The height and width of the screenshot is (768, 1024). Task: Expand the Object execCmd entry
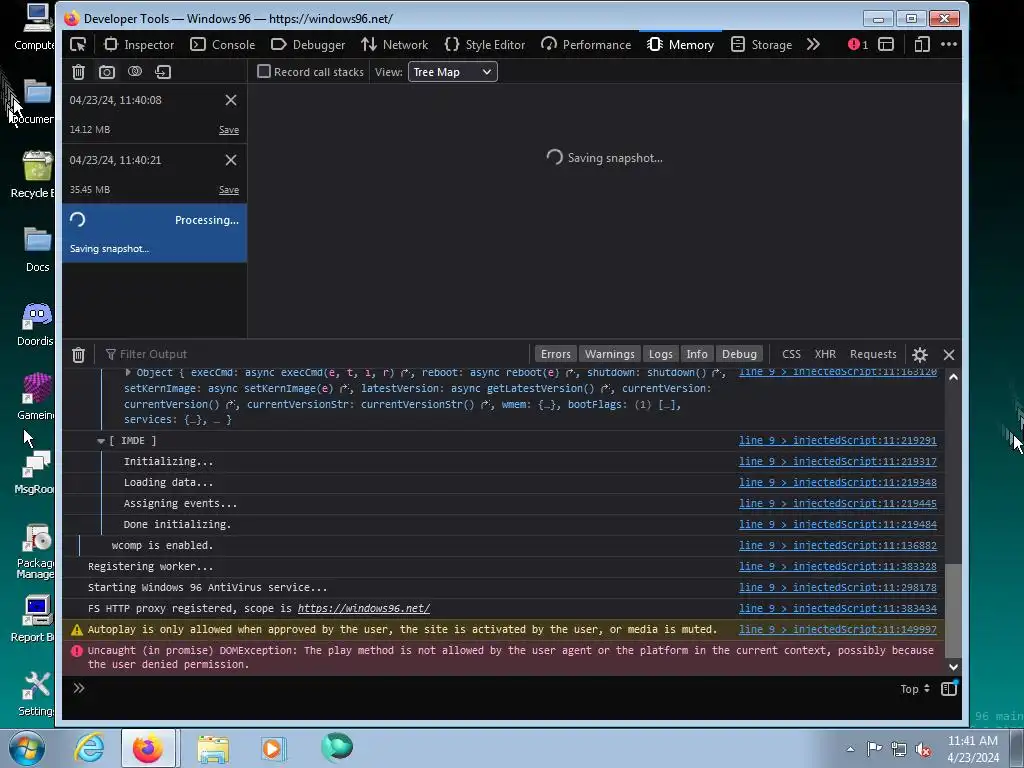pyautogui.click(x=128, y=372)
